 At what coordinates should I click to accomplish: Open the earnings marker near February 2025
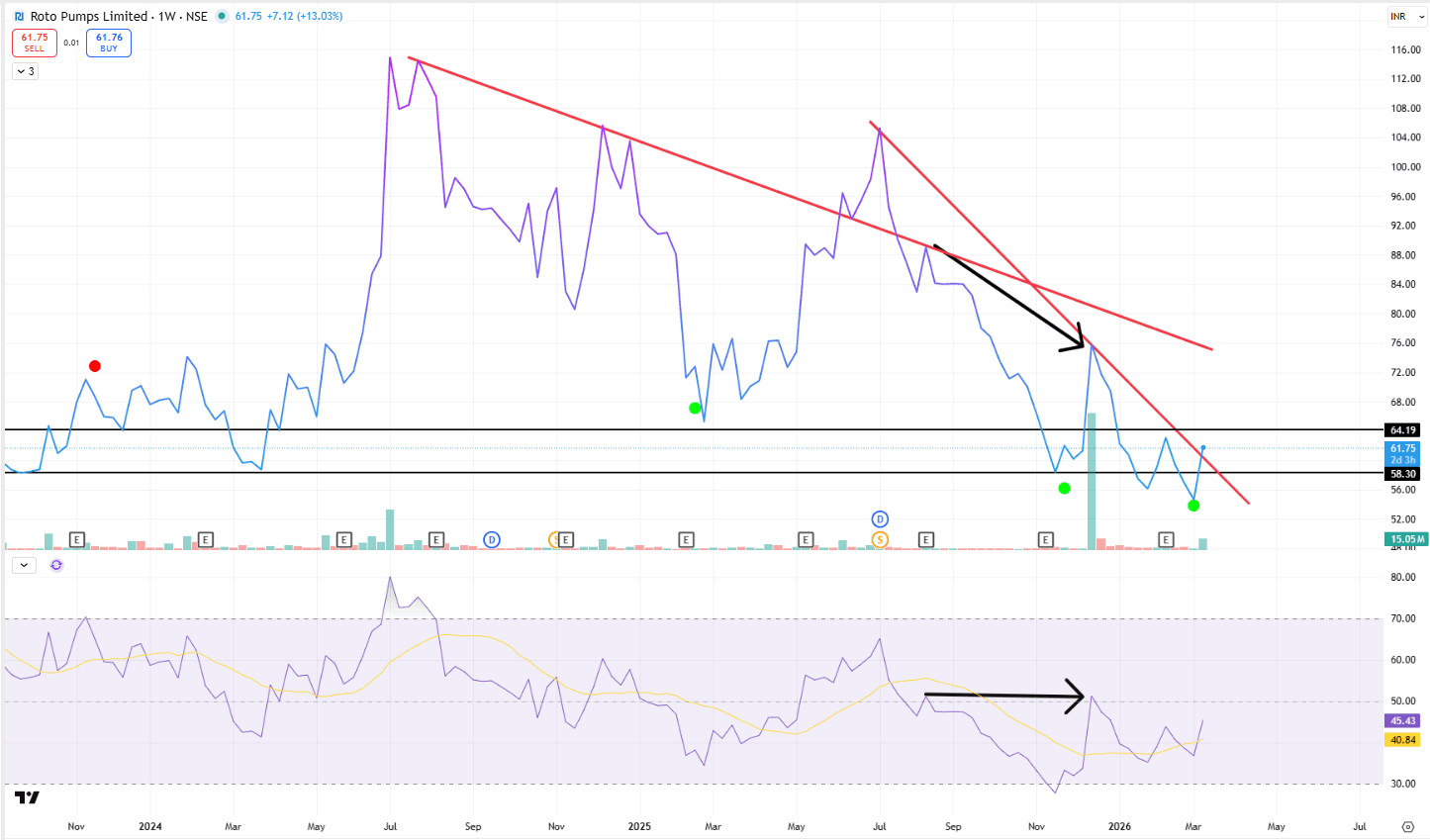pyautogui.click(x=686, y=539)
